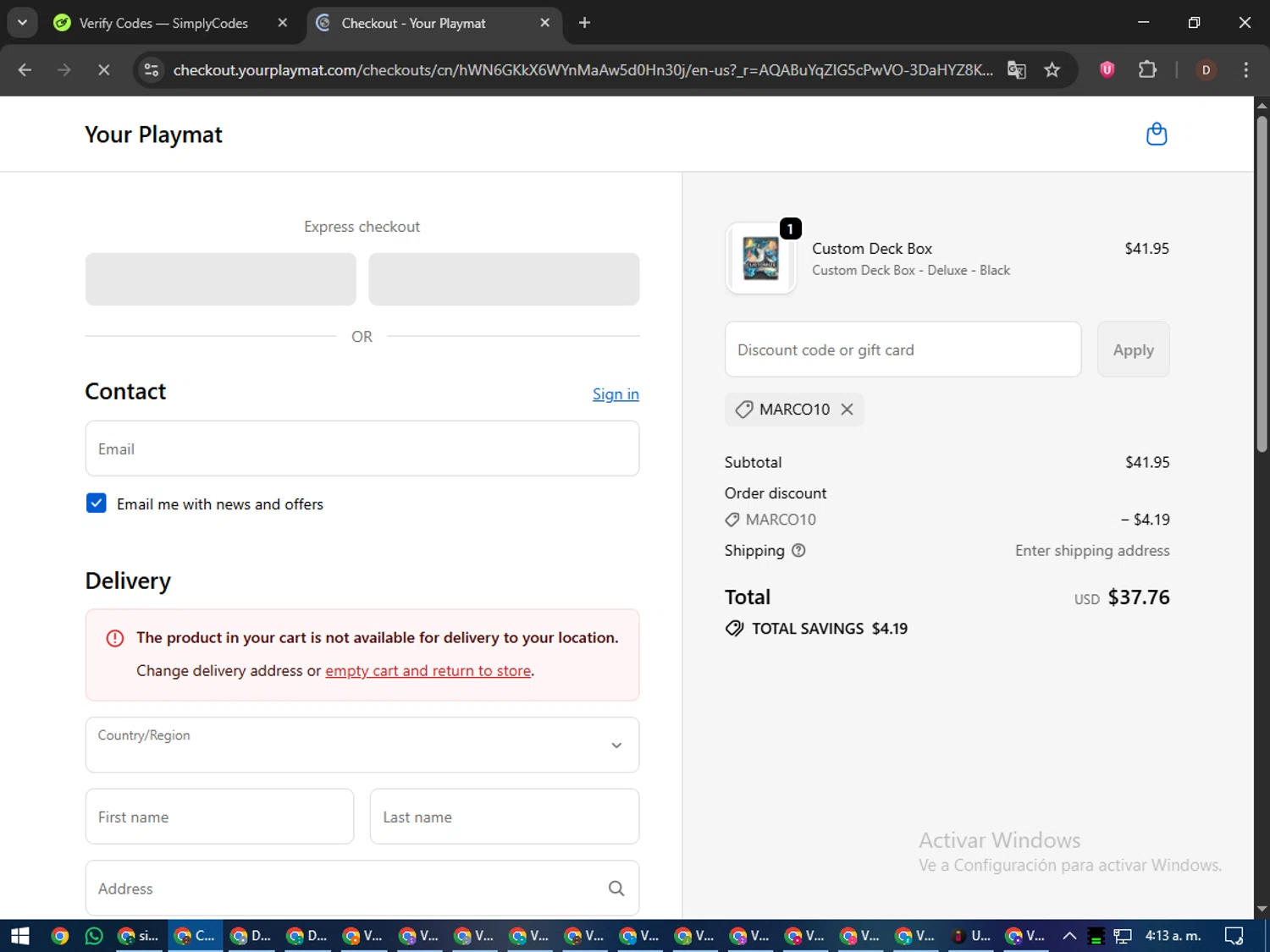Viewport: 1270px width, 952px height.
Task: Click the Total $37.76 amount
Action: [1139, 597]
